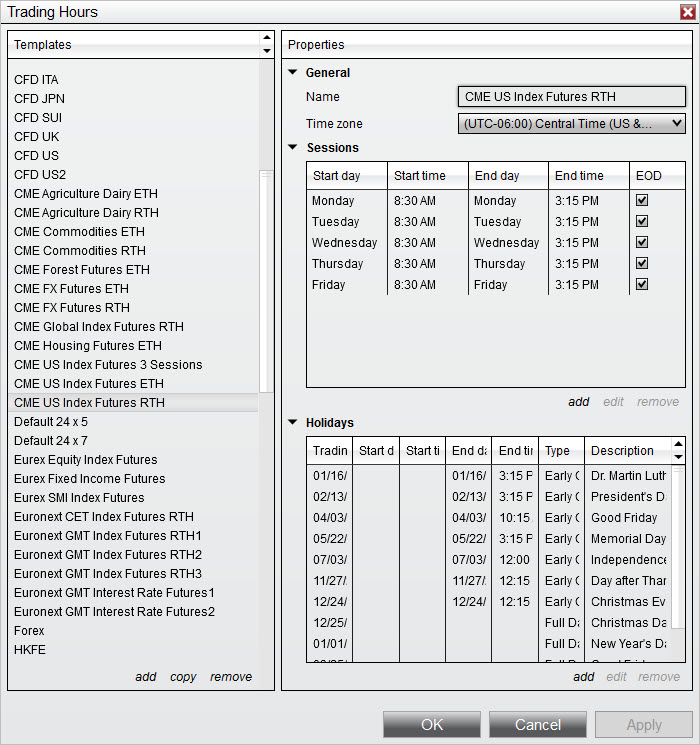
Task: Select the Memorial Day holiday row
Action: point(489,538)
